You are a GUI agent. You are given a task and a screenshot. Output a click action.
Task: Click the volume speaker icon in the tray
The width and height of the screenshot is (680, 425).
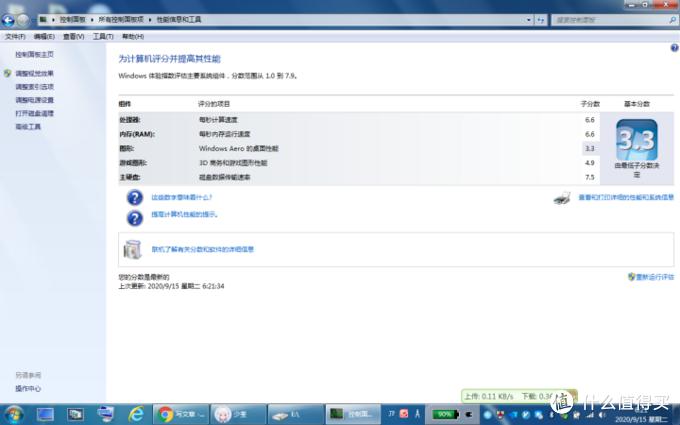[602, 415]
